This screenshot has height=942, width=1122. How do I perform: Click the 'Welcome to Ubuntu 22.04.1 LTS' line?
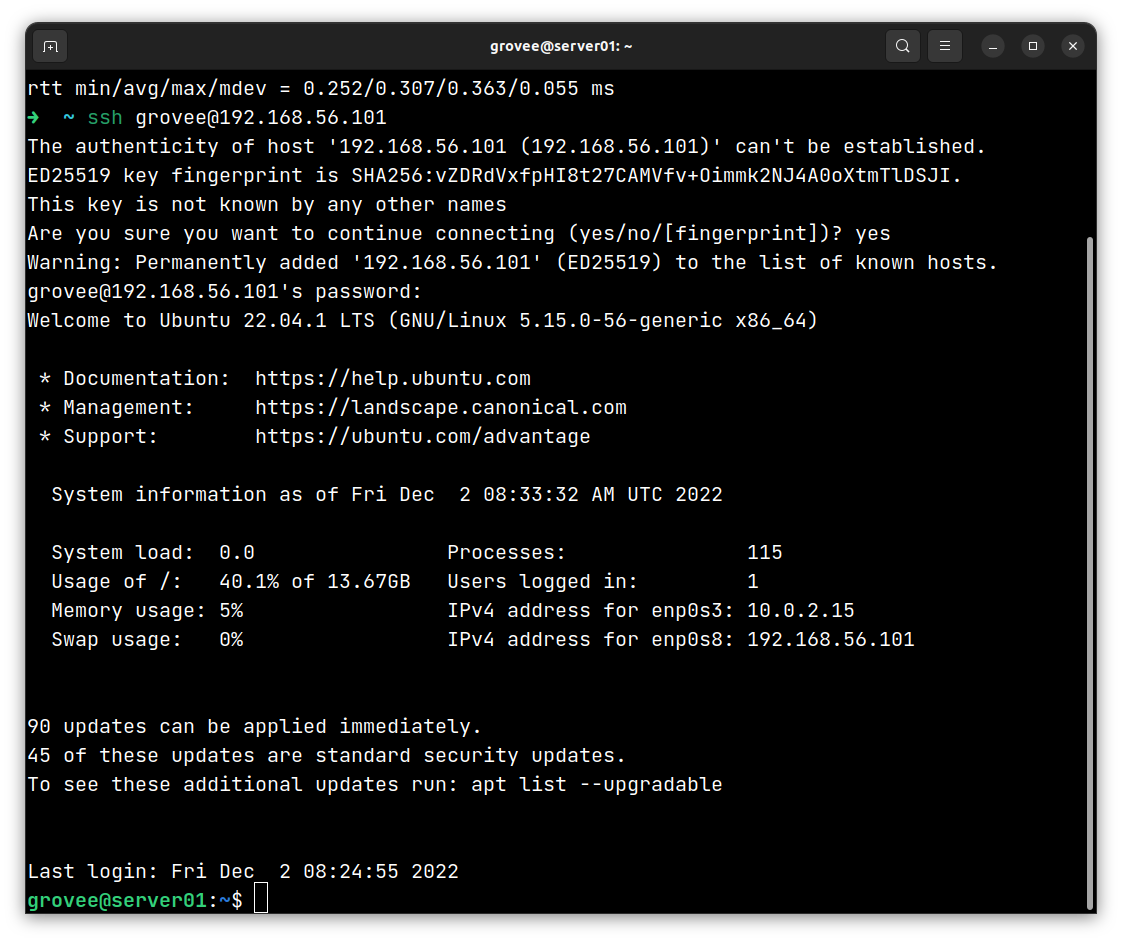pyautogui.click(x=422, y=321)
